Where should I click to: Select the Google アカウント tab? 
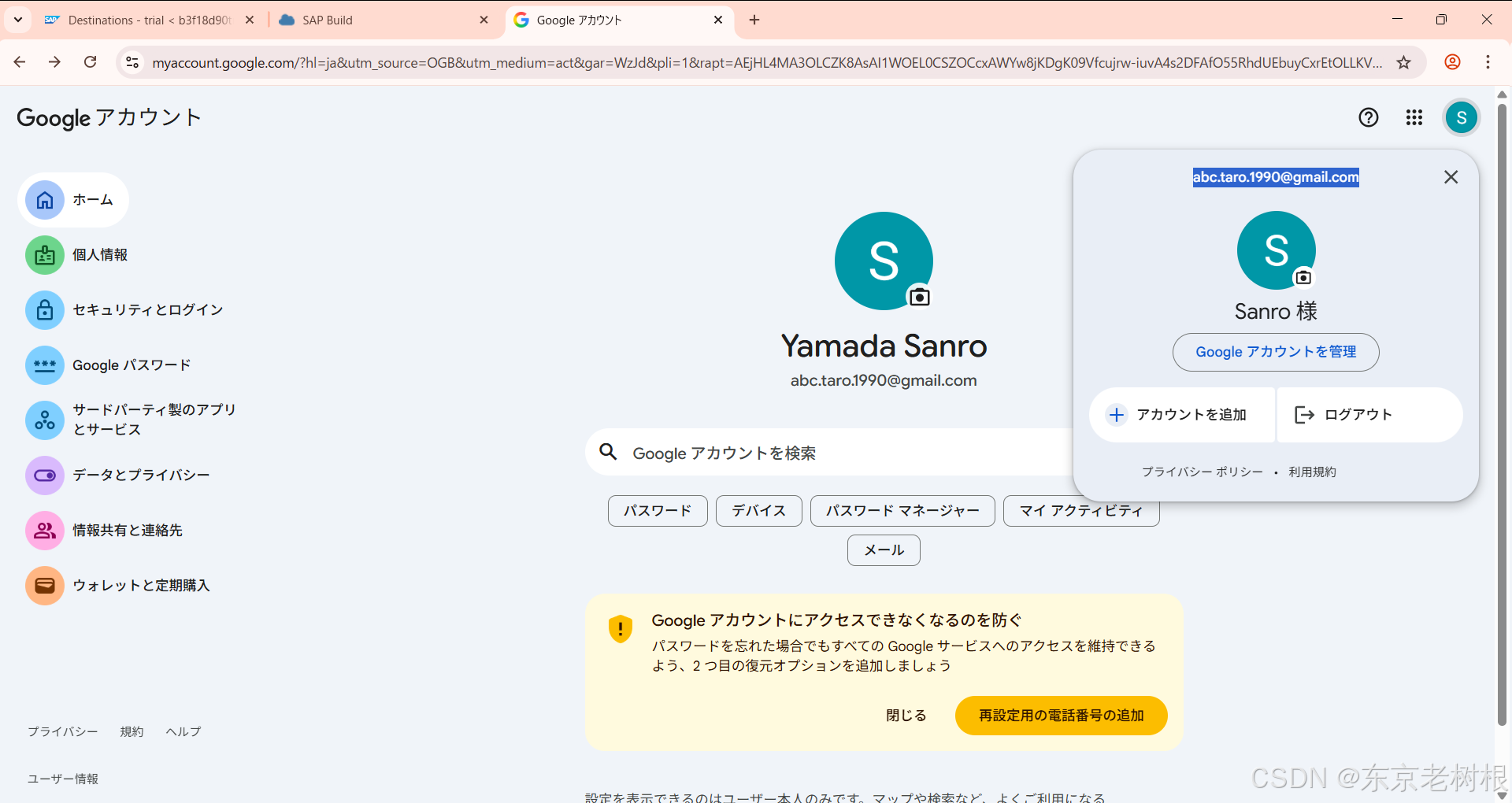pos(620,20)
